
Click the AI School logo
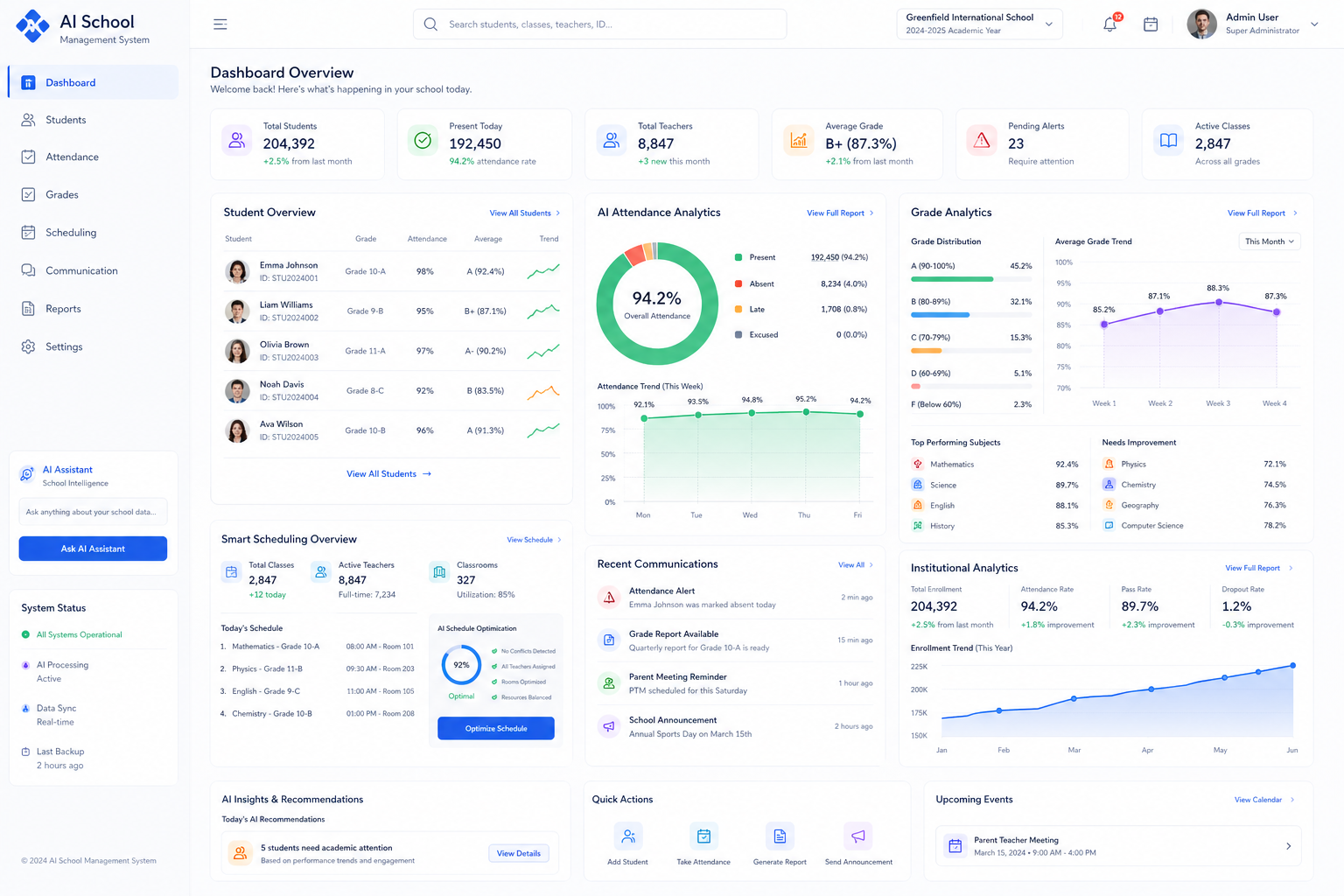tap(33, 26)
